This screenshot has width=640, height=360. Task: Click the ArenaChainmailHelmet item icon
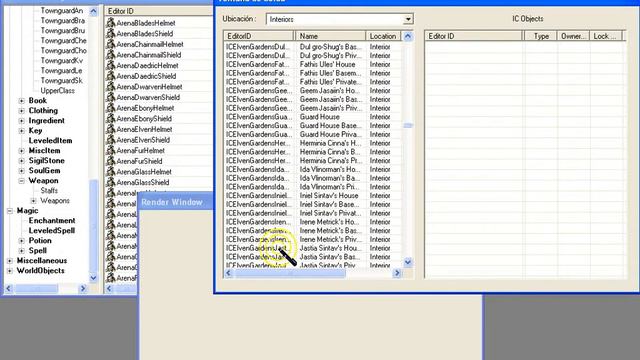coord(111,44)
